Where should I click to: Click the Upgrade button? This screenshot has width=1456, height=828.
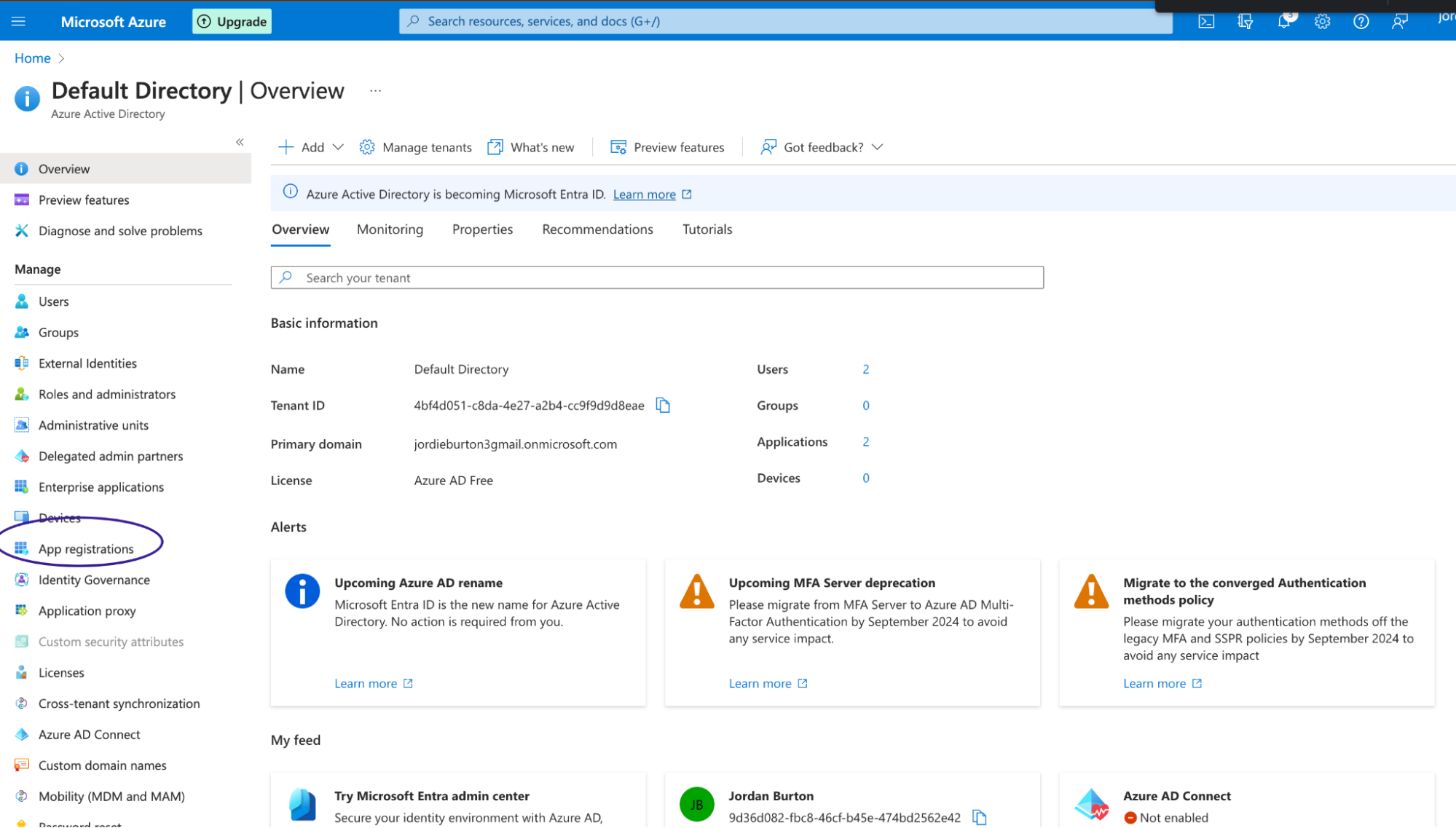(232, 21)
